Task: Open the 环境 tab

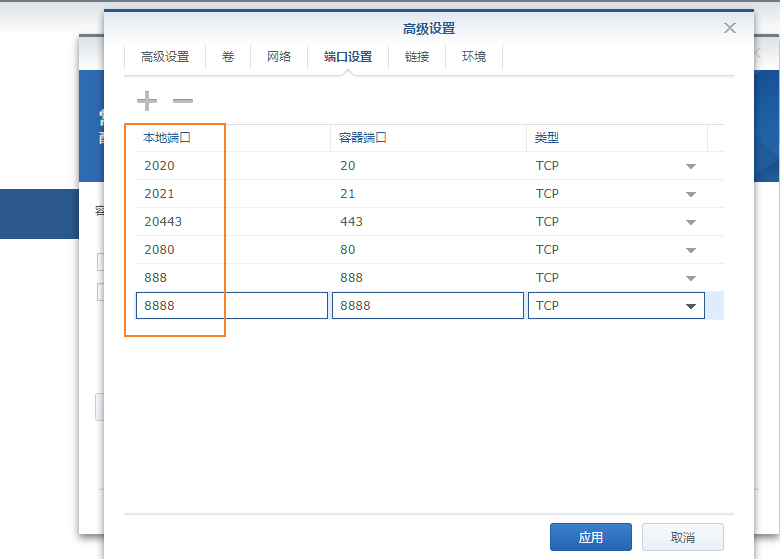Action: (x=474, y=57)
